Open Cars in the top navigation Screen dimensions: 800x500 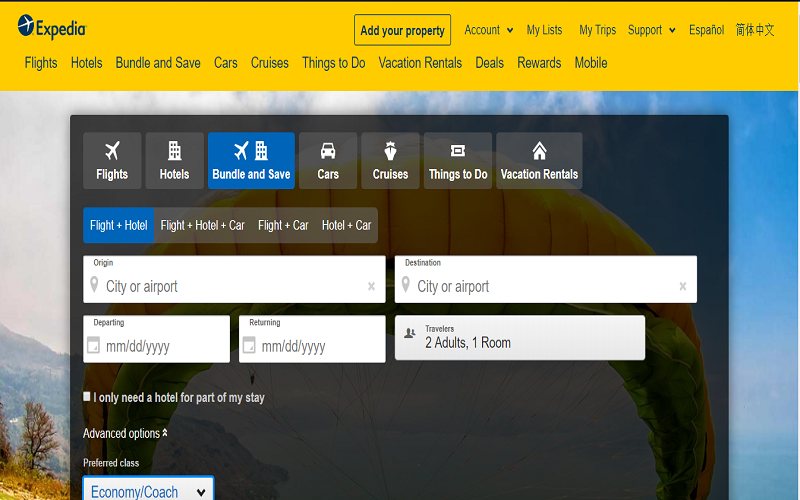coord(226,63)
